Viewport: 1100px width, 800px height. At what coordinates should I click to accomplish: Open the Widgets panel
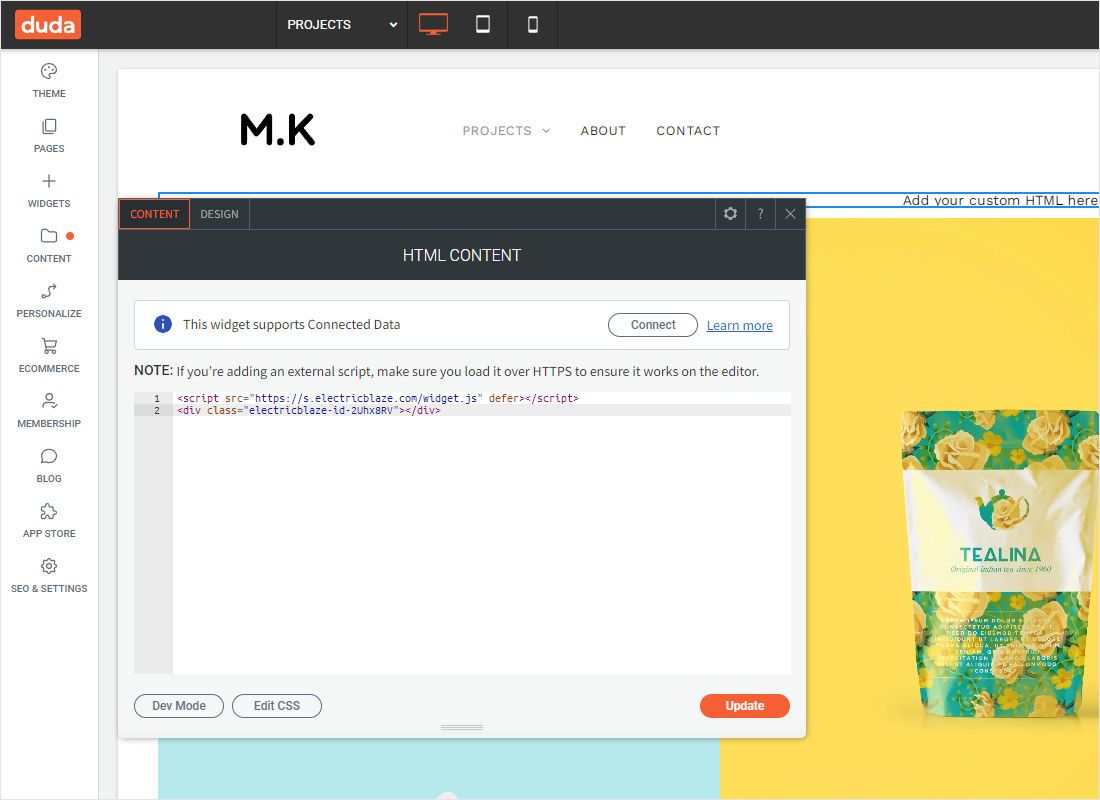tap(49, 191)
